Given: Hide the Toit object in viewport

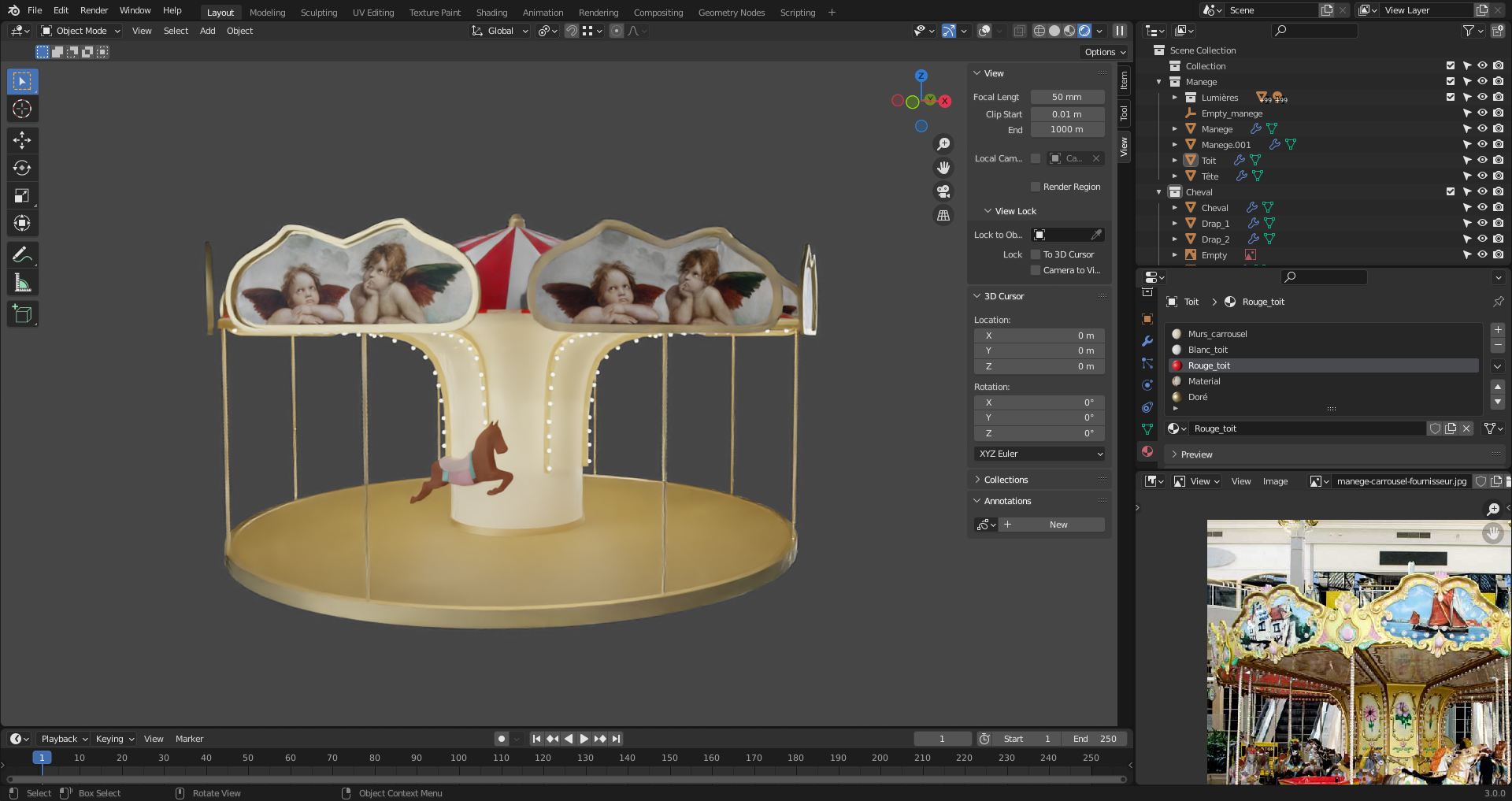Looking at the screenshot, I should point(1482,160).
